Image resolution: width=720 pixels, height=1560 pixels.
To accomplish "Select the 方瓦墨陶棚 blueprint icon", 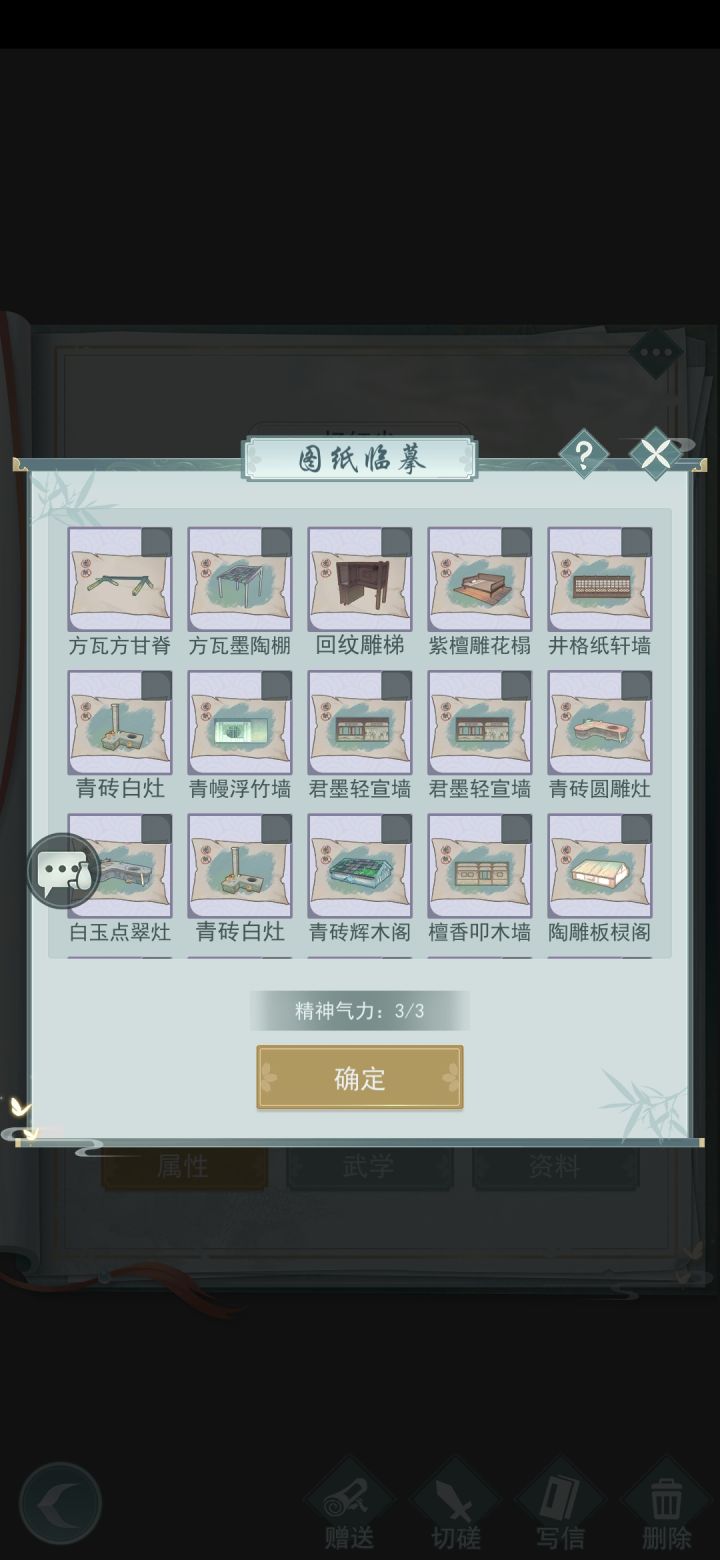I will coord(240,580).
